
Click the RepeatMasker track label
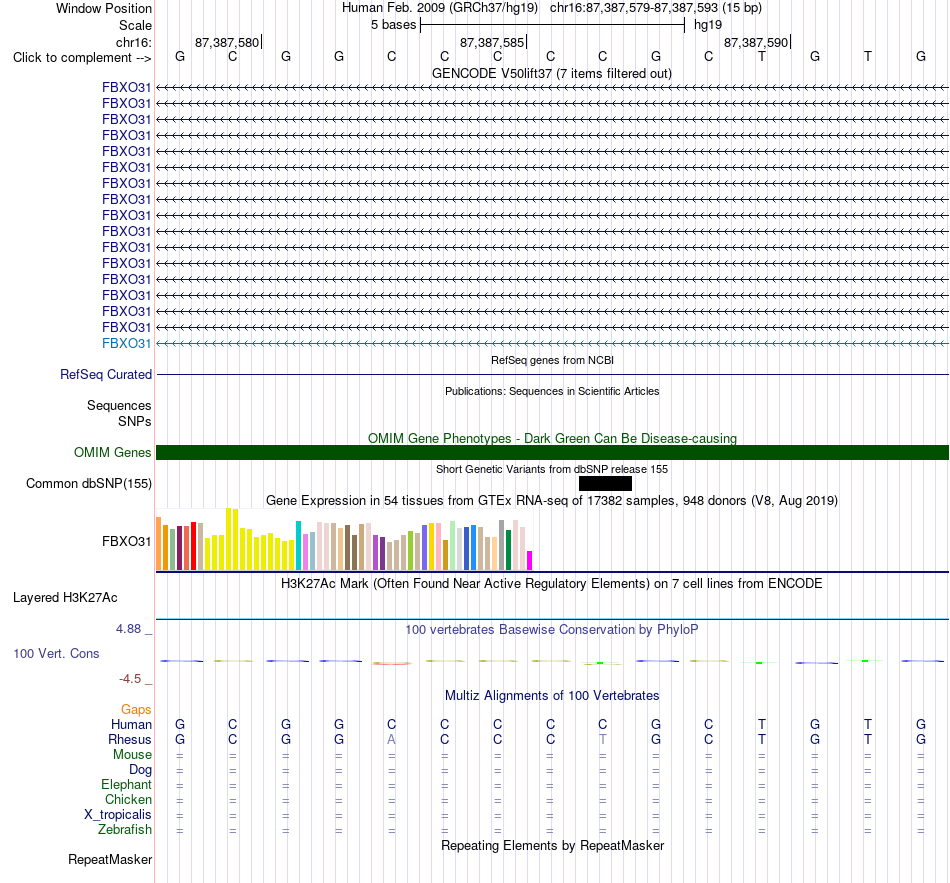point(110,859)
